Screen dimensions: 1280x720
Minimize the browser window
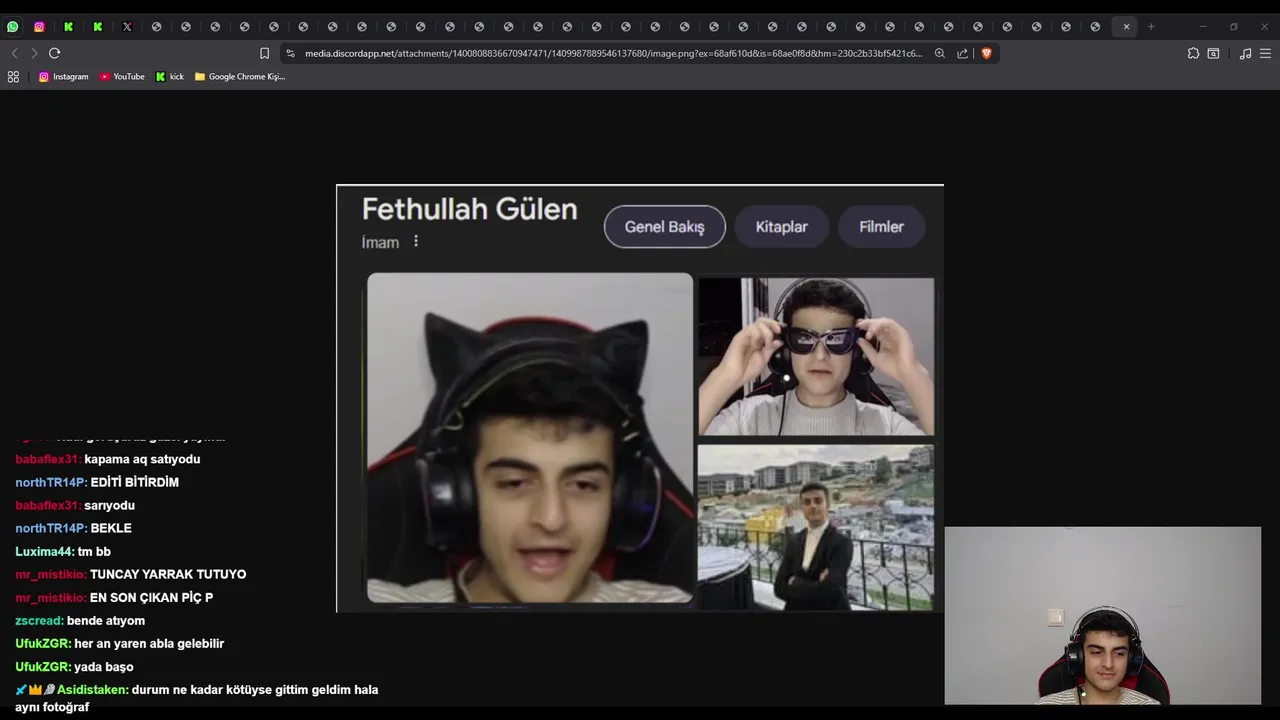click(x=1203, y=27)
